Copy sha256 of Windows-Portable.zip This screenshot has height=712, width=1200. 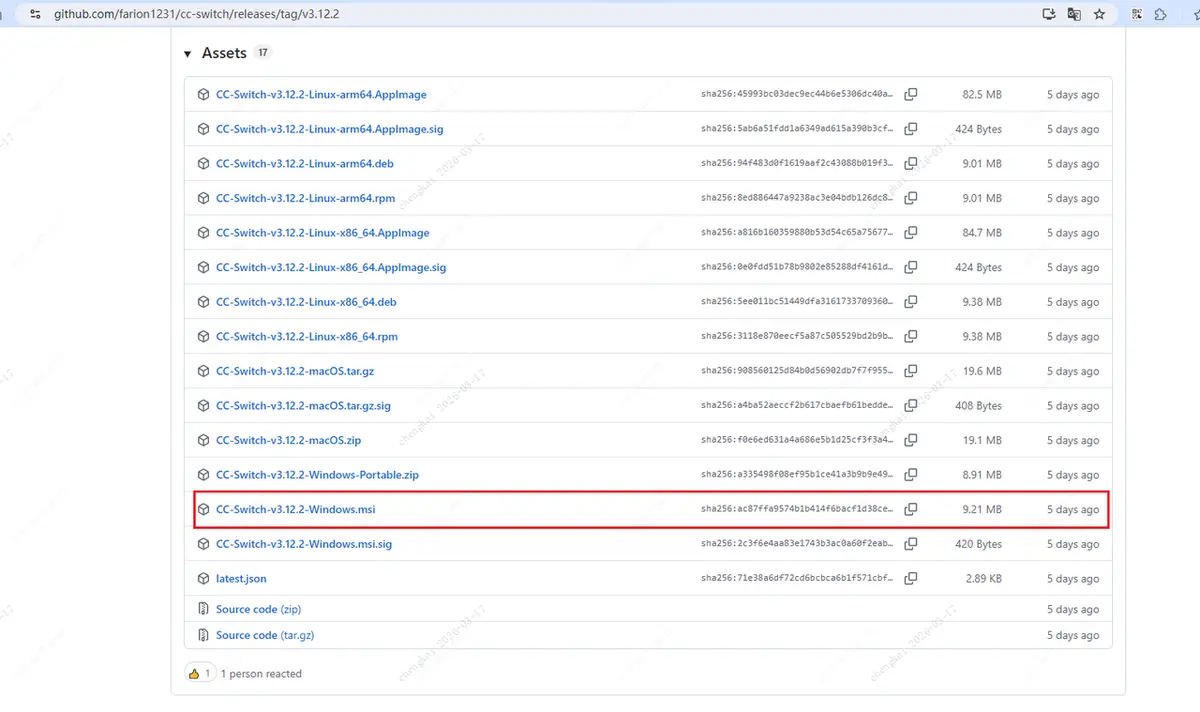pyautogui.click(x=911, y=475)
